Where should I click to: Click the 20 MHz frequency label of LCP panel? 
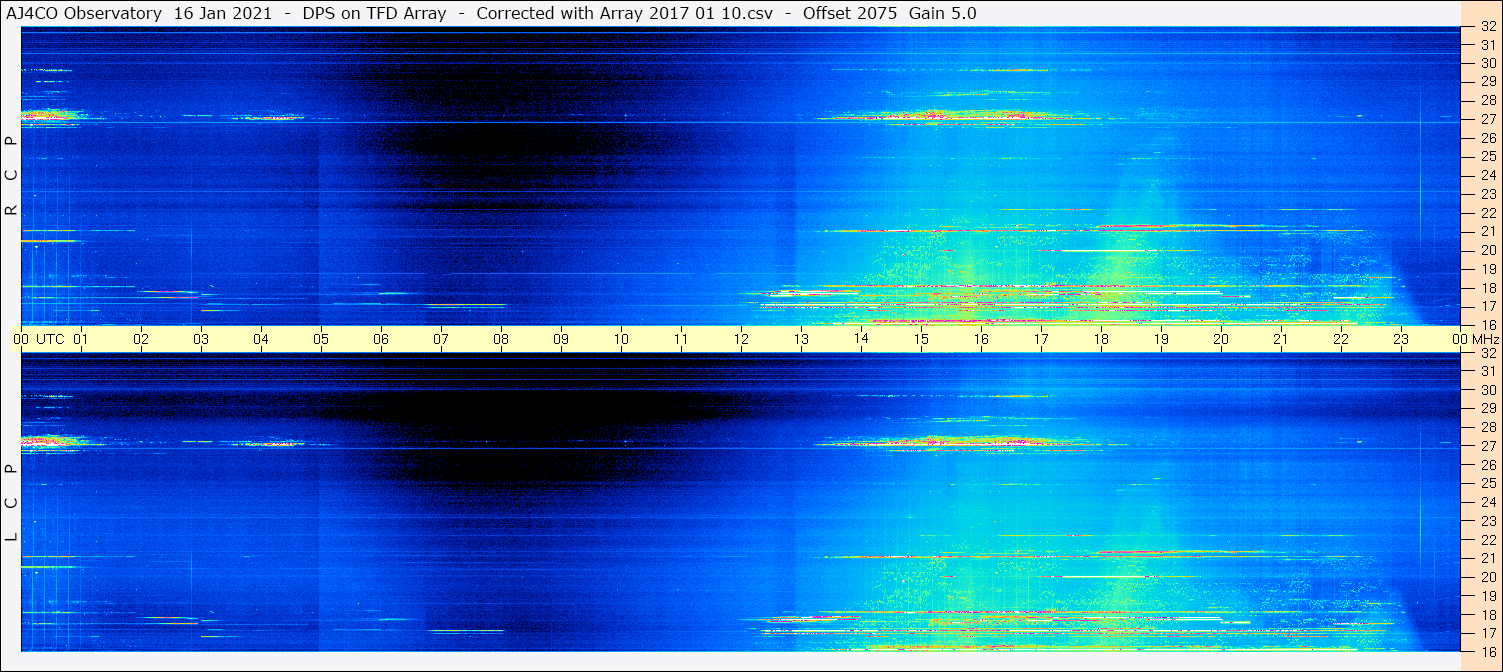click(1487, 577)
